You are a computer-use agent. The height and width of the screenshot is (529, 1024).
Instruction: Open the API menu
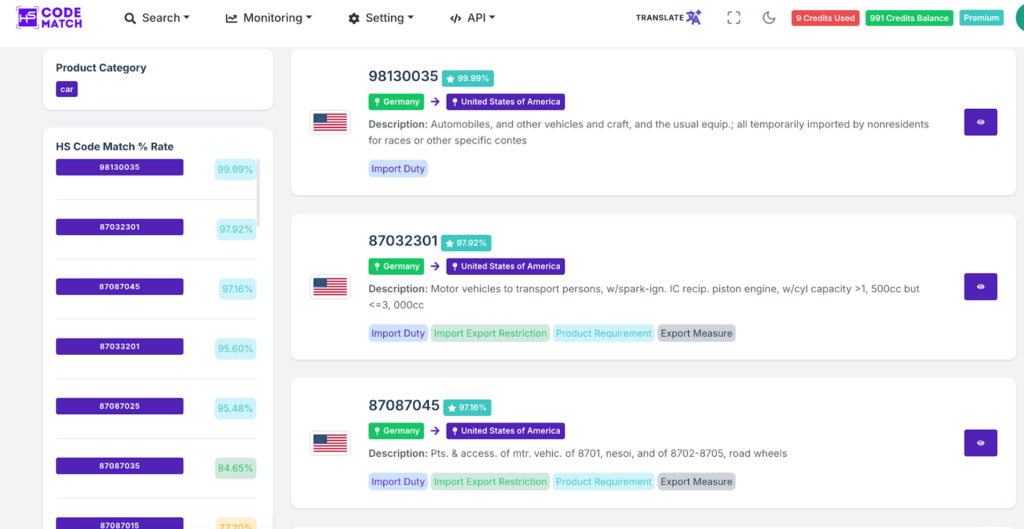click(472, 18)
